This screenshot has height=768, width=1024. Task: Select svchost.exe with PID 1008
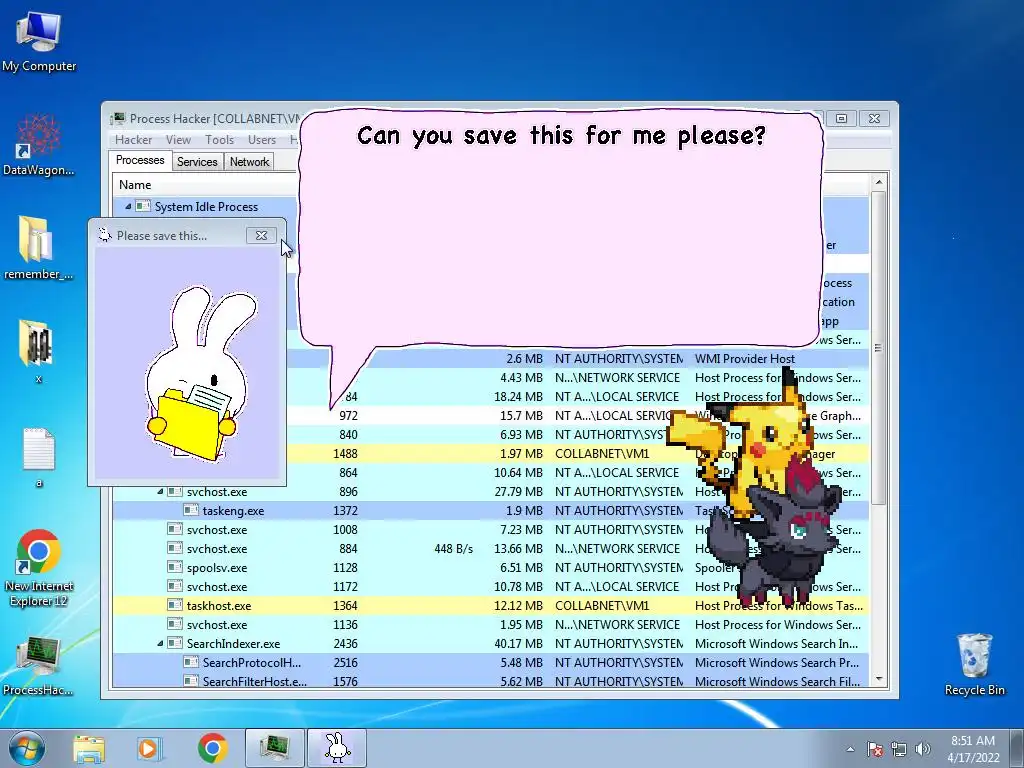coord(491,530)
